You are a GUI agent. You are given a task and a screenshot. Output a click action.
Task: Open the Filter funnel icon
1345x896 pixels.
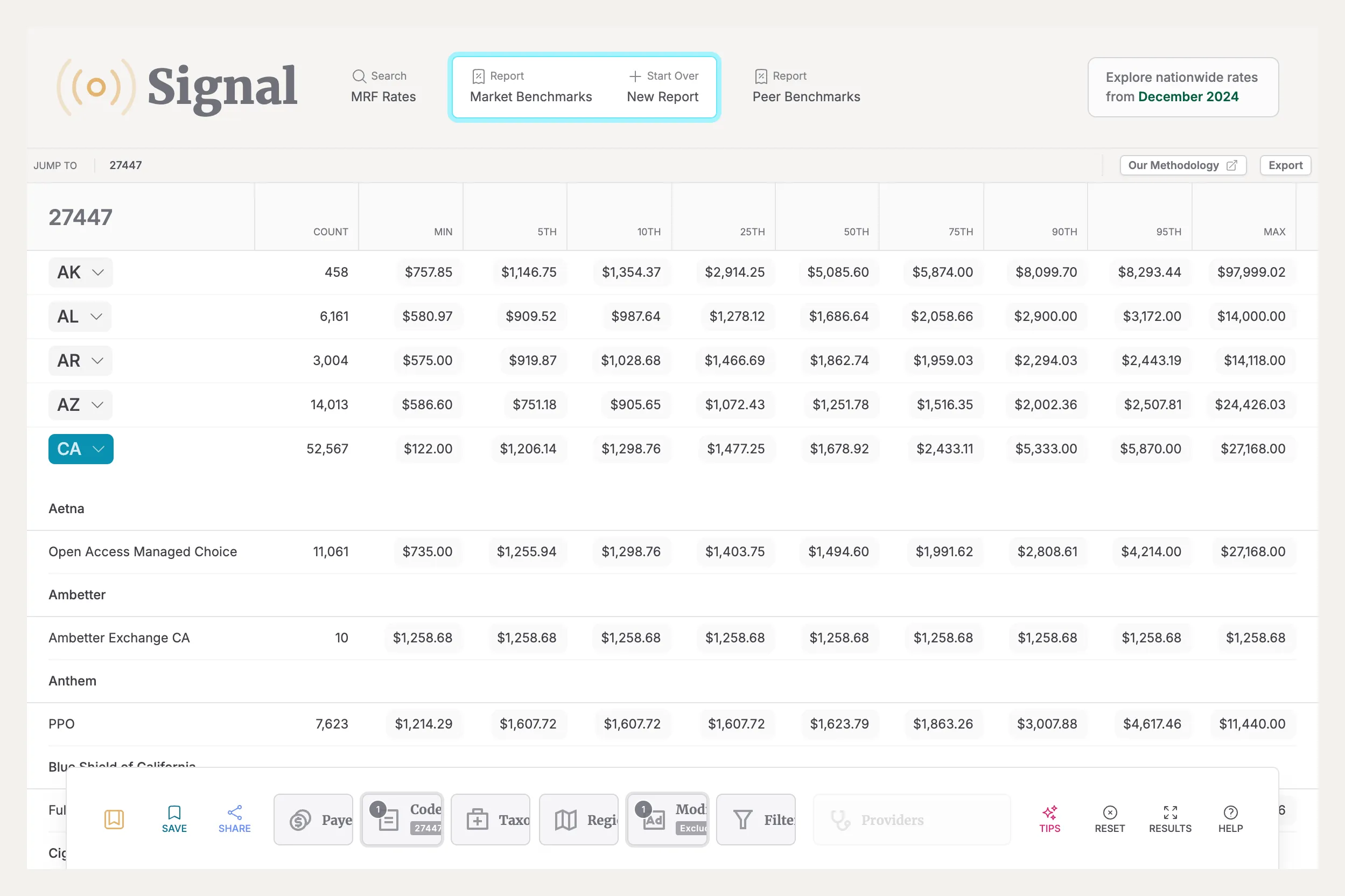(x=743, y=820)
